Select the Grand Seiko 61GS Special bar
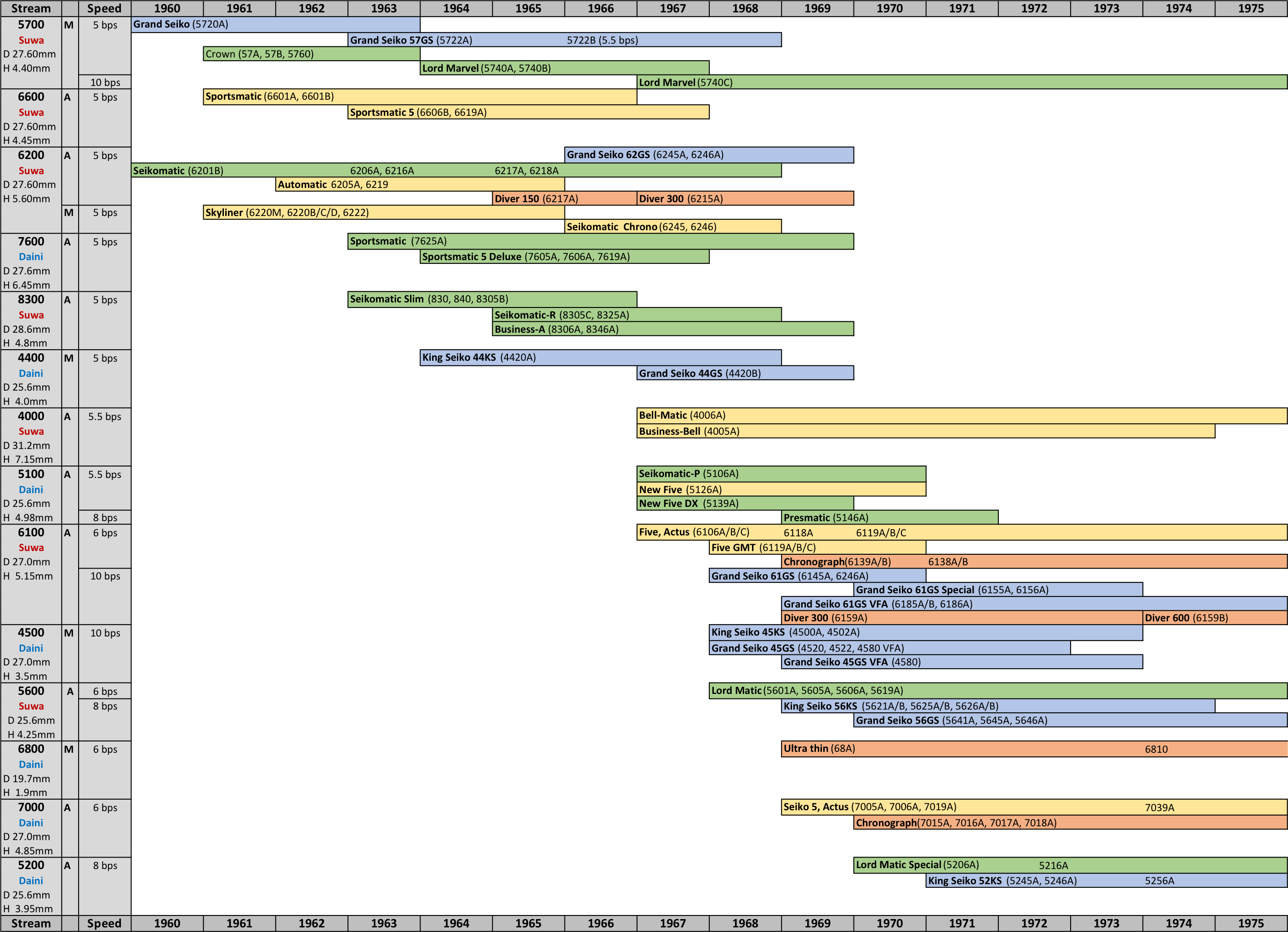 998,590
